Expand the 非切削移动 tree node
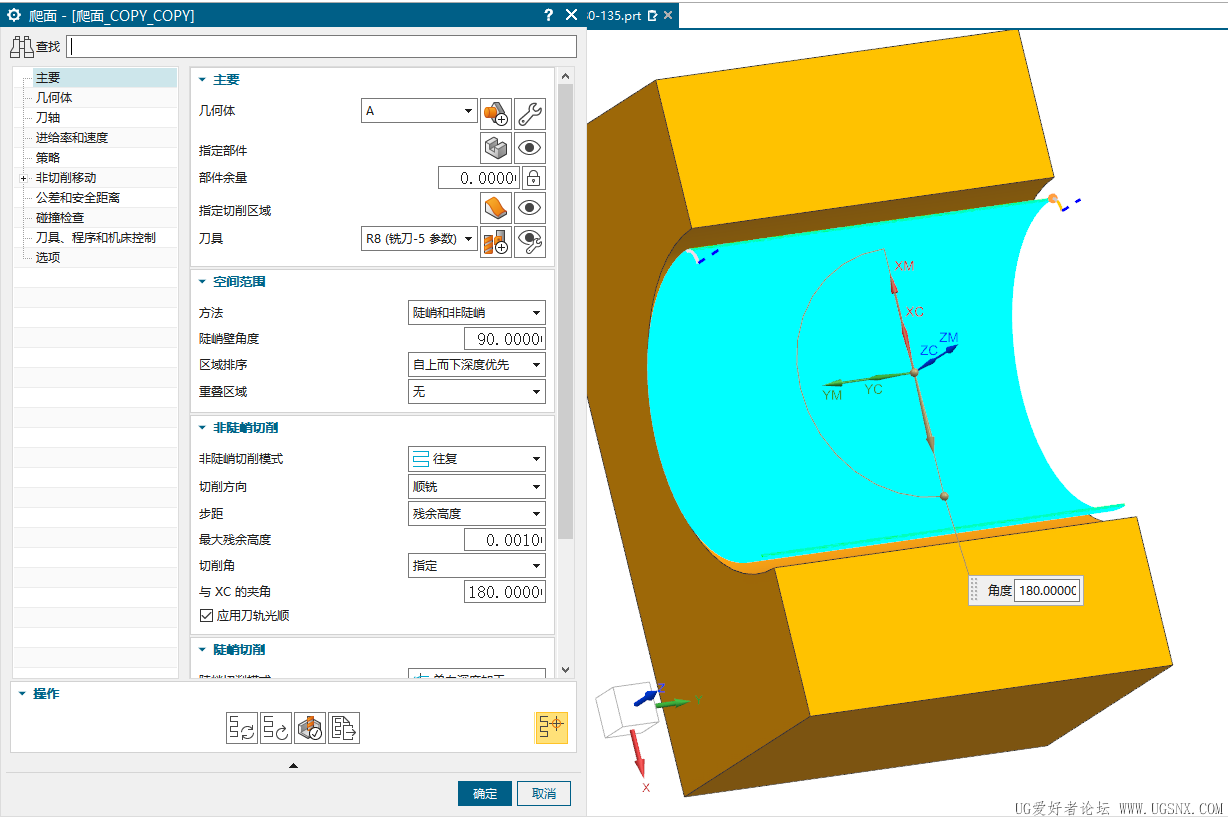This screenshot has width=1228, height=821. pos(24,178)
